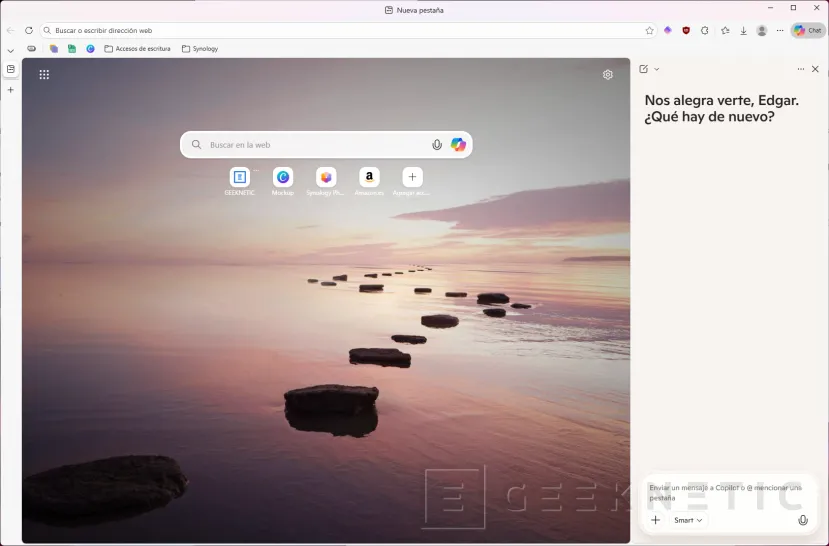
Task: Open the green spreadsheet bookmark
Action: pyautogui.click(x=72, y=49)
